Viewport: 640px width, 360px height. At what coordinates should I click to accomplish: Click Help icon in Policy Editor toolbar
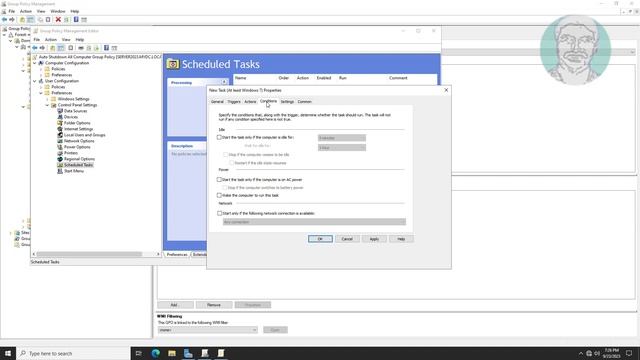coord(106,48)
